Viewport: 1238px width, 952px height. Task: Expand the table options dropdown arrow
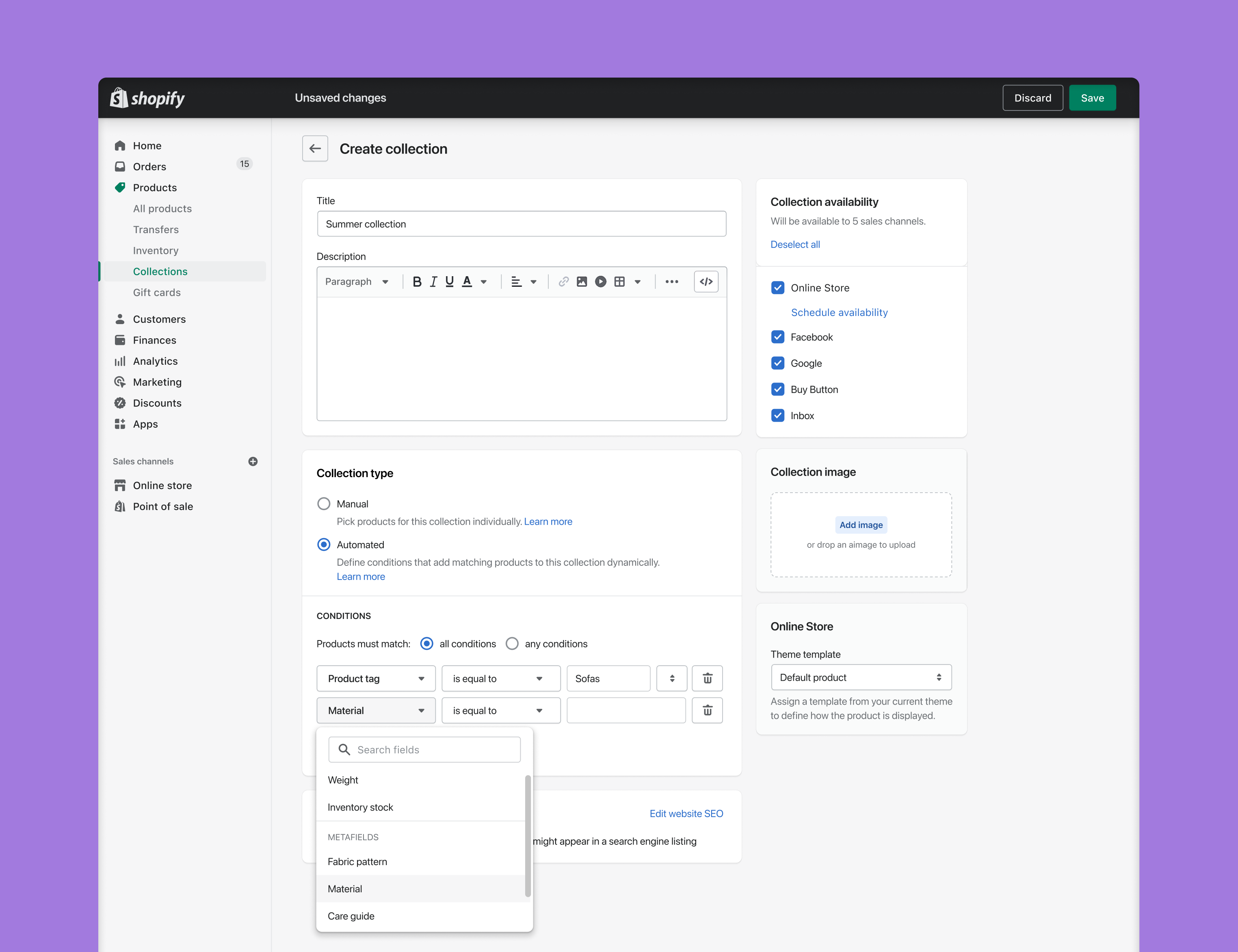point(637,281)
